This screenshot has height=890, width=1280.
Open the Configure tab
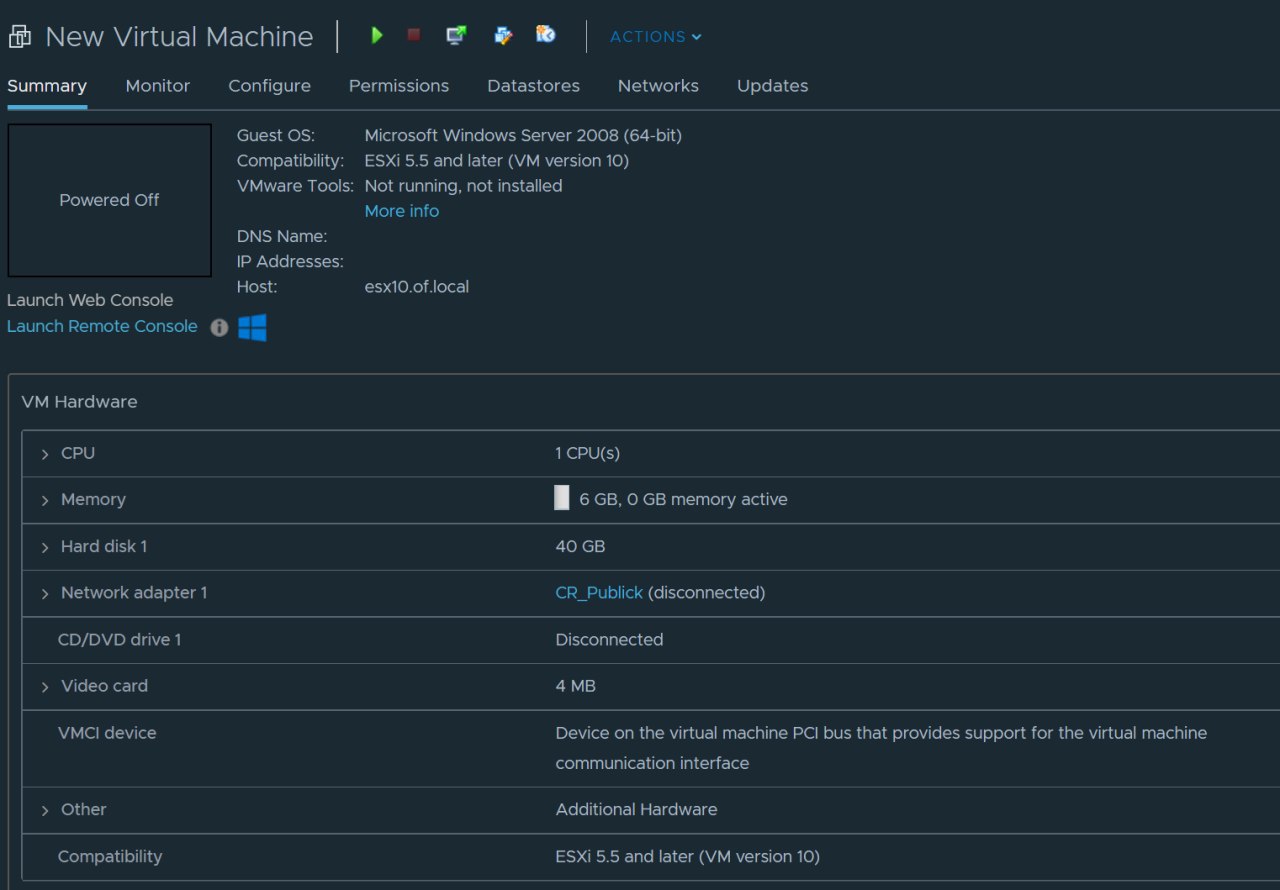tap(270, 86)
